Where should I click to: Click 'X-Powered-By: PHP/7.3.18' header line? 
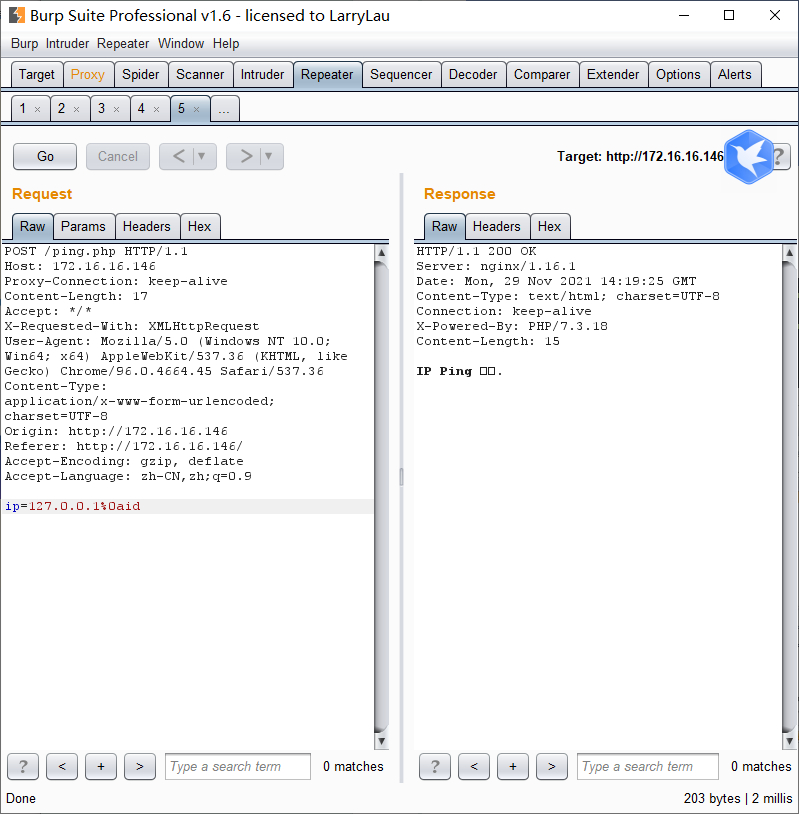(512, 327)
